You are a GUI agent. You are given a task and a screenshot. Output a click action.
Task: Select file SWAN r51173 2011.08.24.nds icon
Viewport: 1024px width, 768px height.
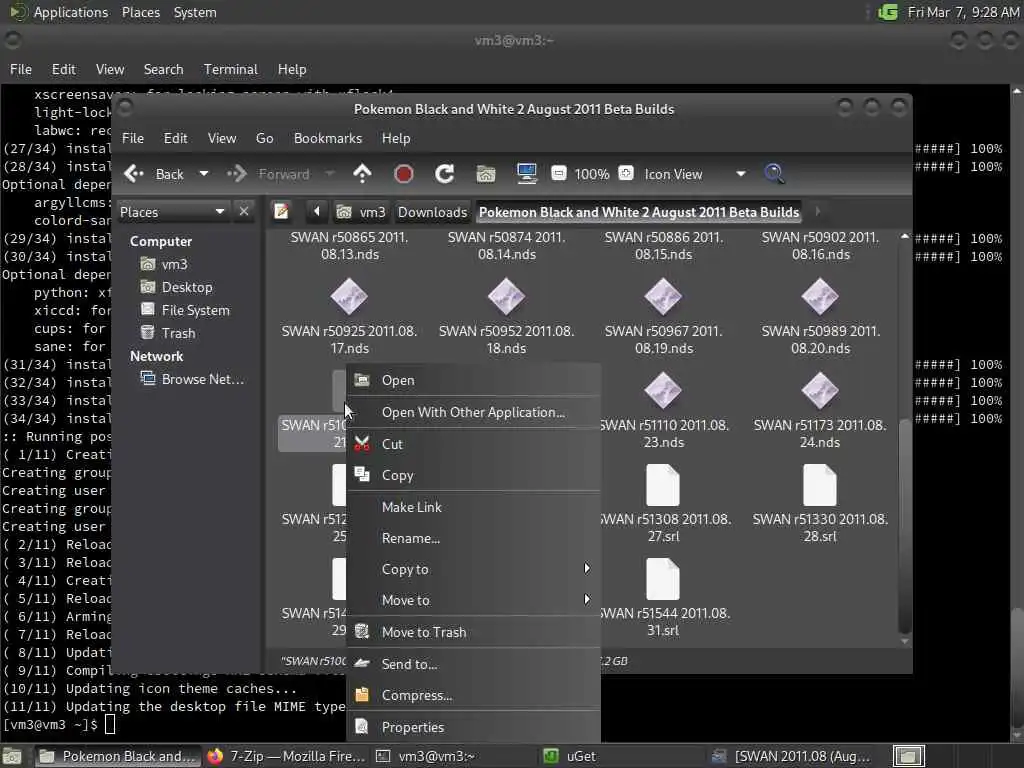[820, 391]
